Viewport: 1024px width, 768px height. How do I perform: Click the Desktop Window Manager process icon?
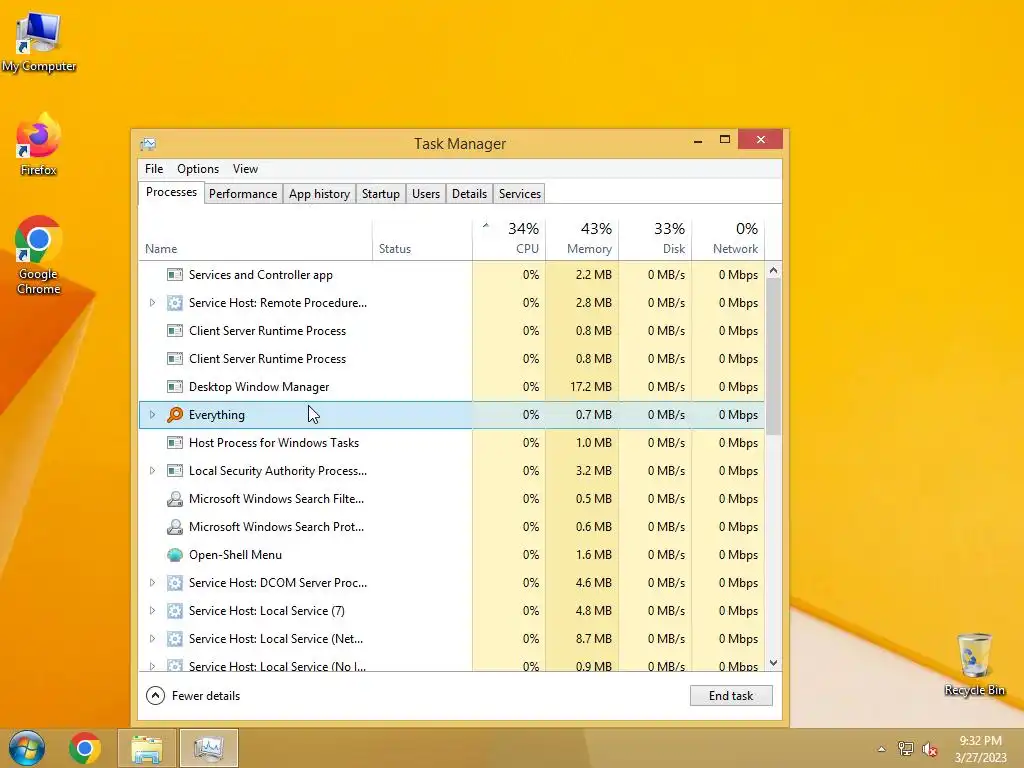(174, 387)
